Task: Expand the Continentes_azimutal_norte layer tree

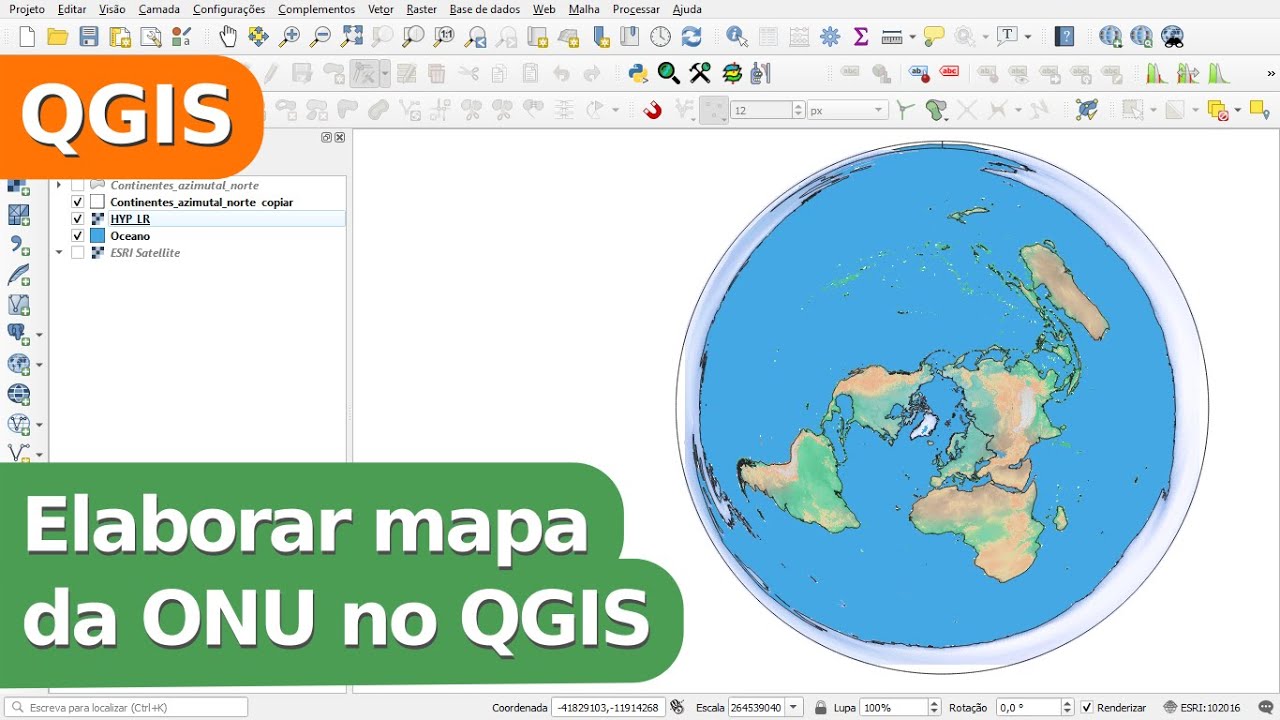Action: pyautogui.click(x=59, y=185)
